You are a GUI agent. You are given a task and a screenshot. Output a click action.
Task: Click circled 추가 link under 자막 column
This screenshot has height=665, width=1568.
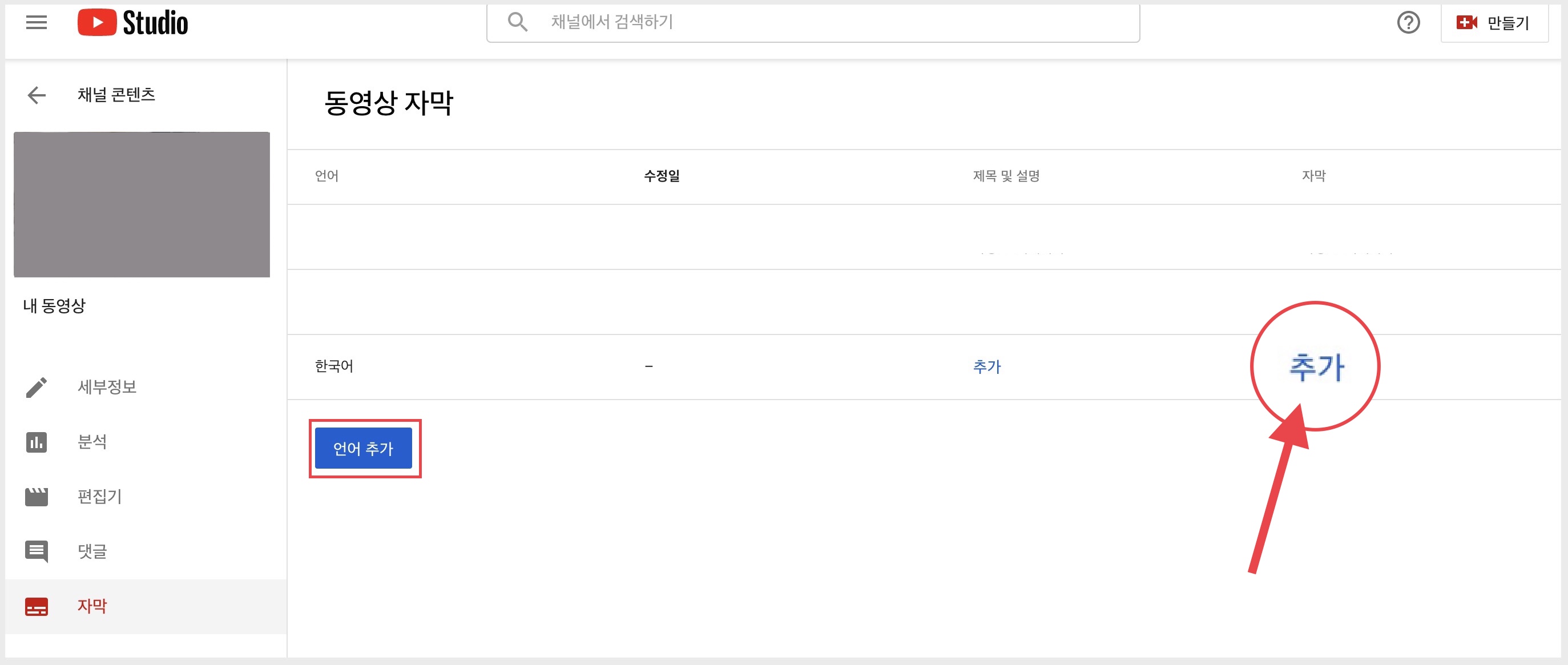[1316, 367]
